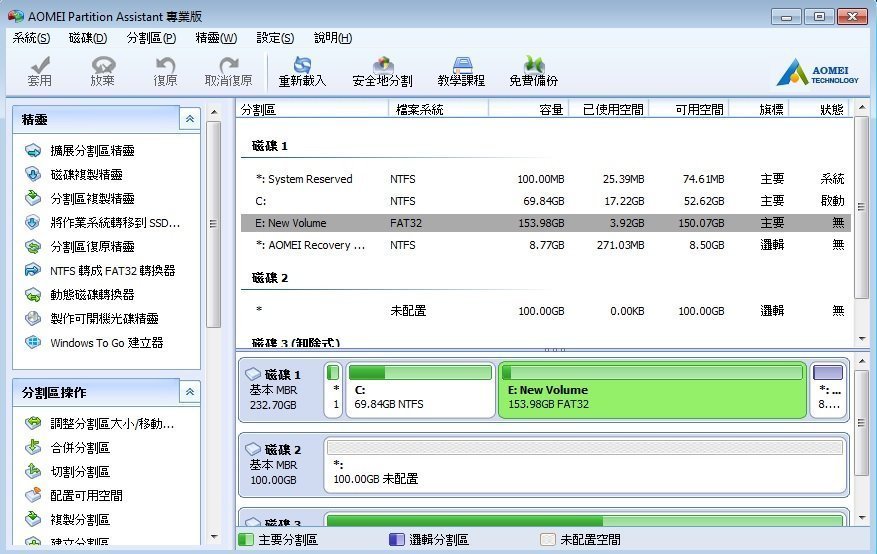Open the 磁碟(D) menu
This screenshot has width=877, height=554.
coord(88,38)
